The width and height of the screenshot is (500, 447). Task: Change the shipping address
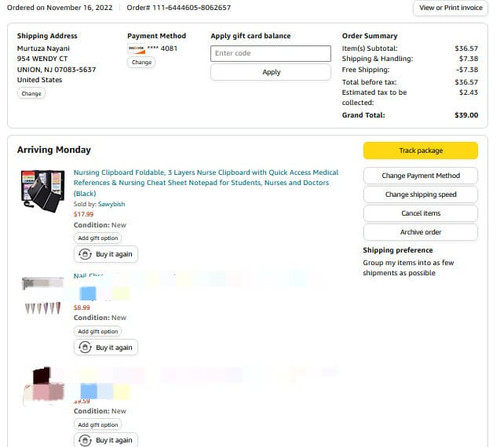pyautogui.click(x=31, y=94)
